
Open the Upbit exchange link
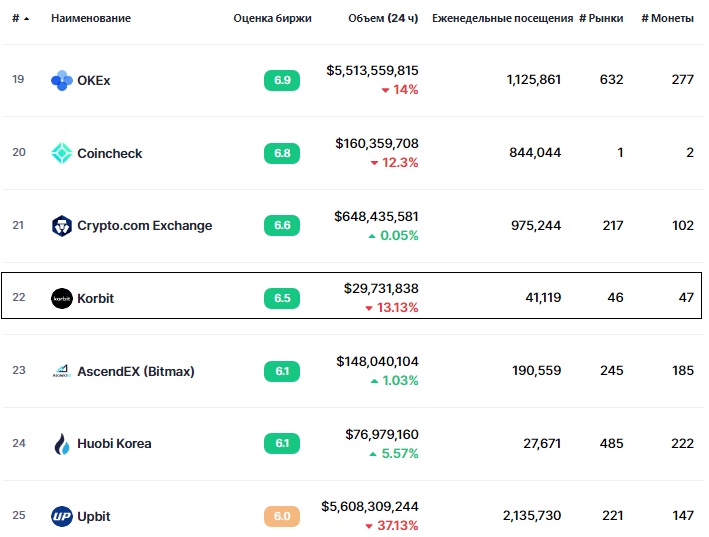tap(94, 516)
